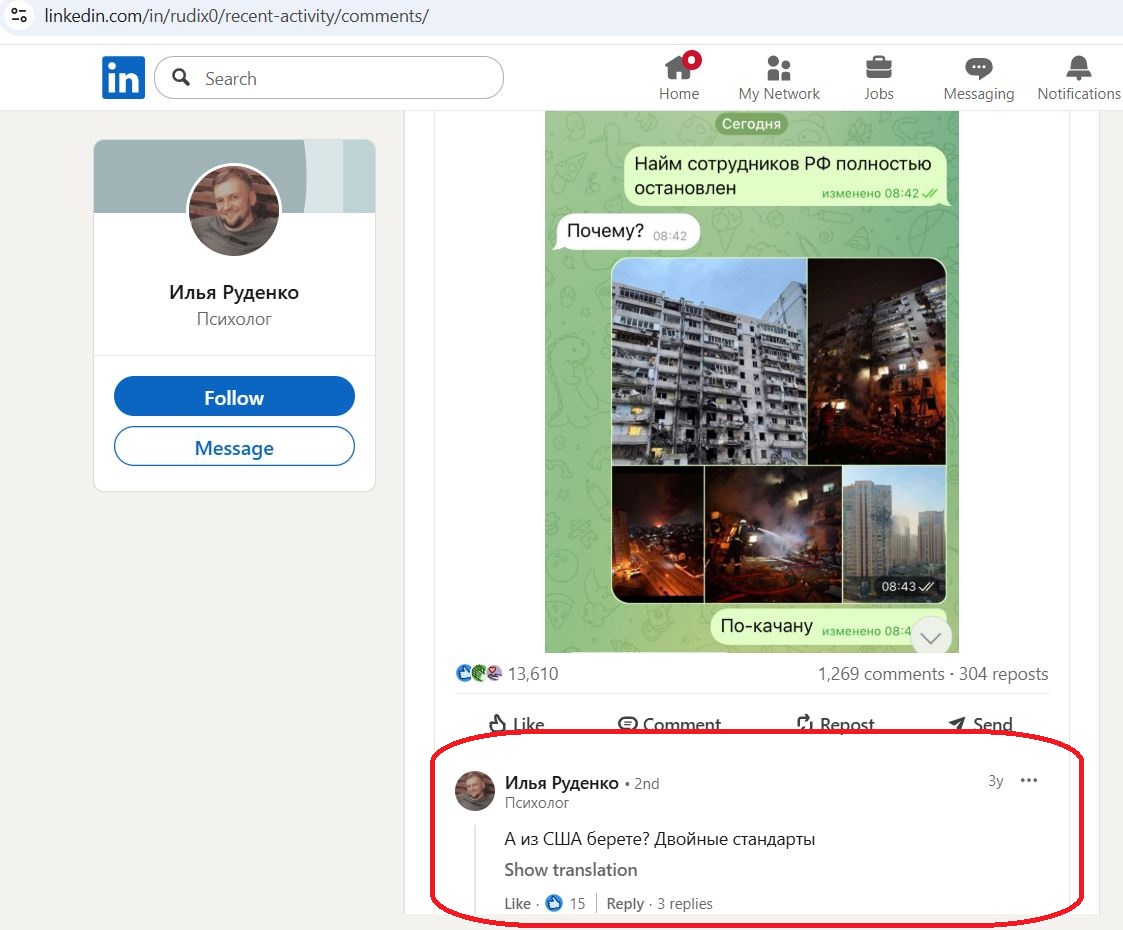Go to the Jobs briefcase icon

pyautogui.click(x=878, y=68)
